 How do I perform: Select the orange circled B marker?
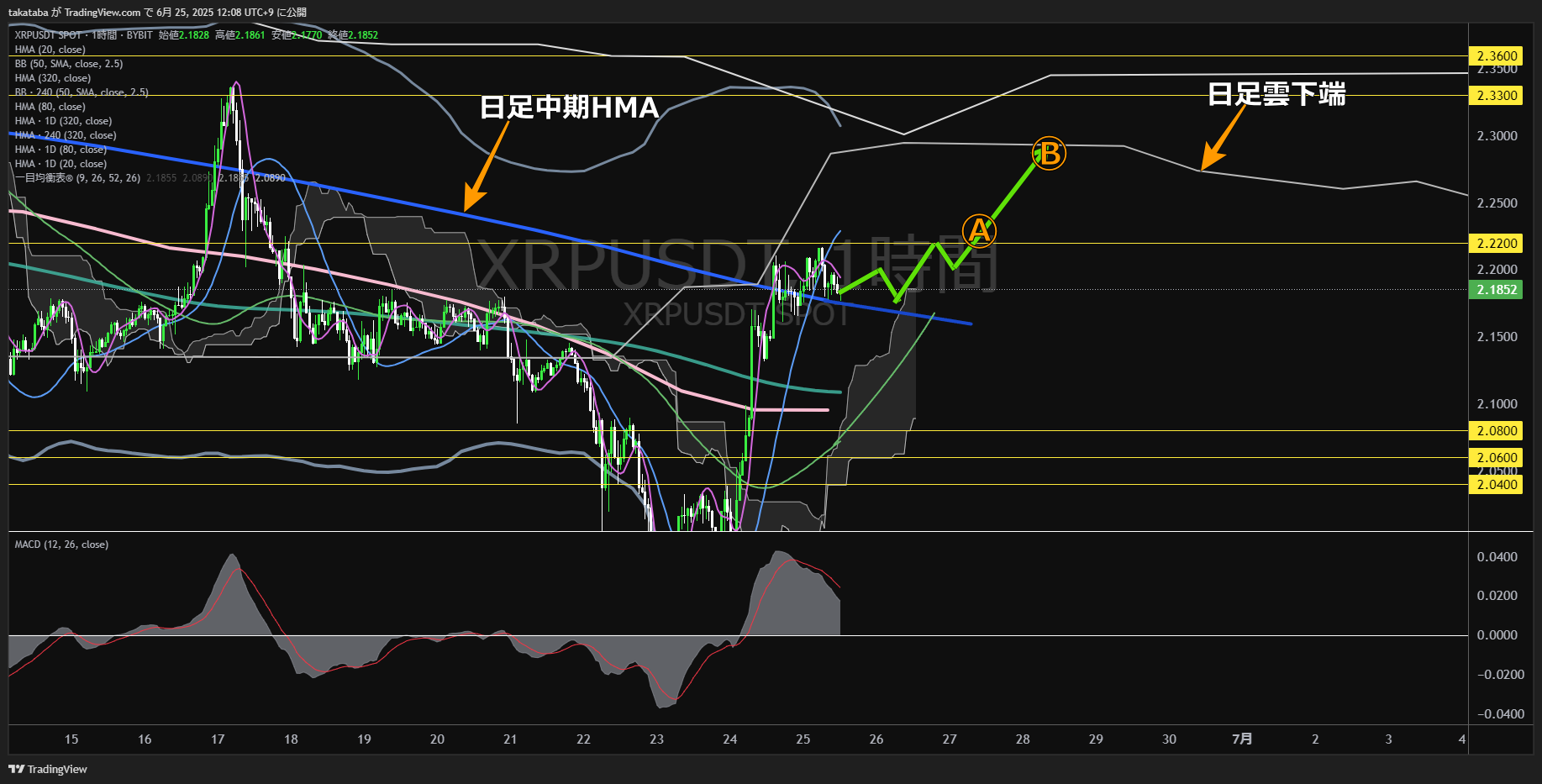click(1049, 154)
